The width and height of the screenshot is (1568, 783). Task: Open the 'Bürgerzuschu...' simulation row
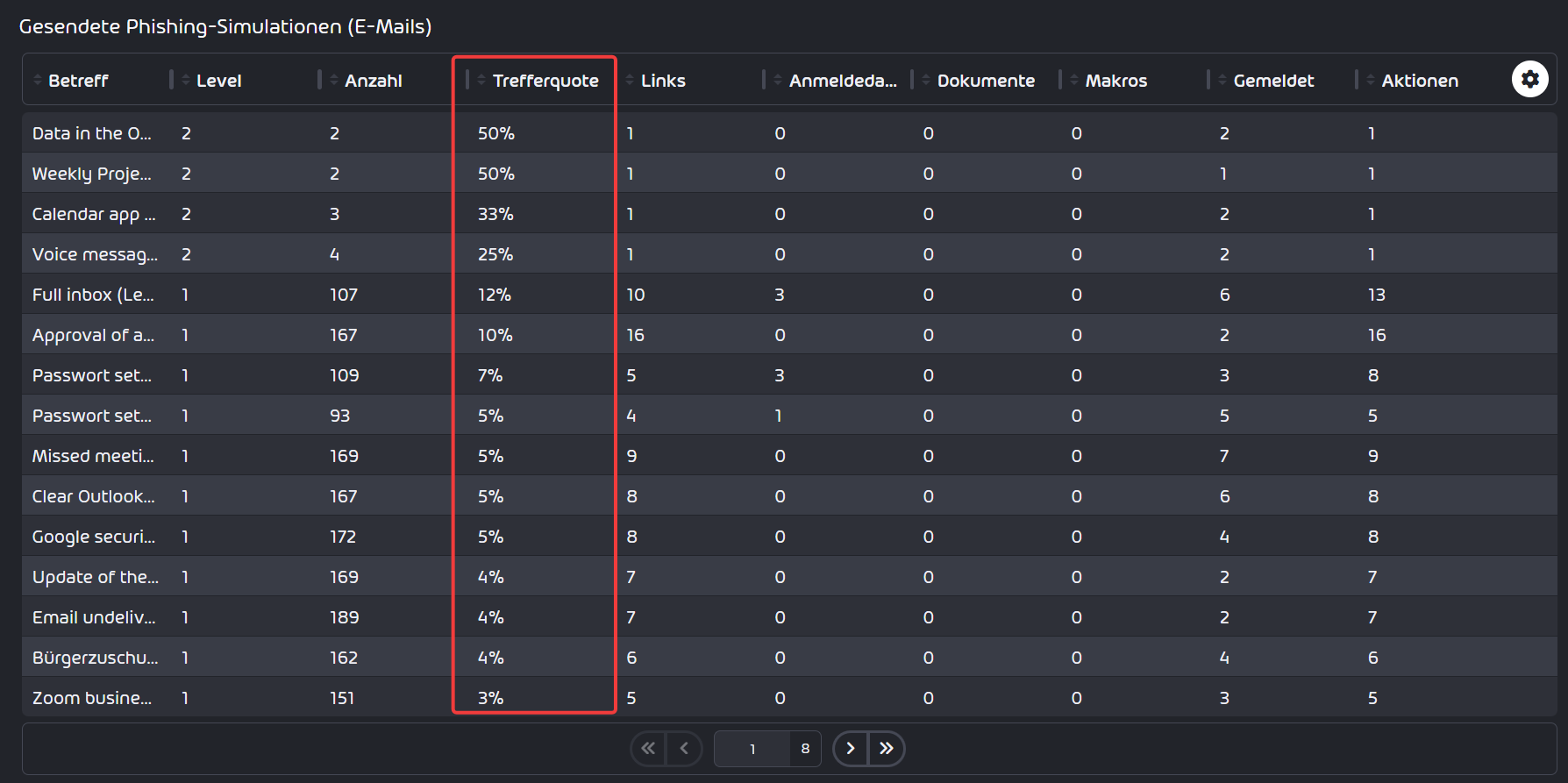coord(789,658)
